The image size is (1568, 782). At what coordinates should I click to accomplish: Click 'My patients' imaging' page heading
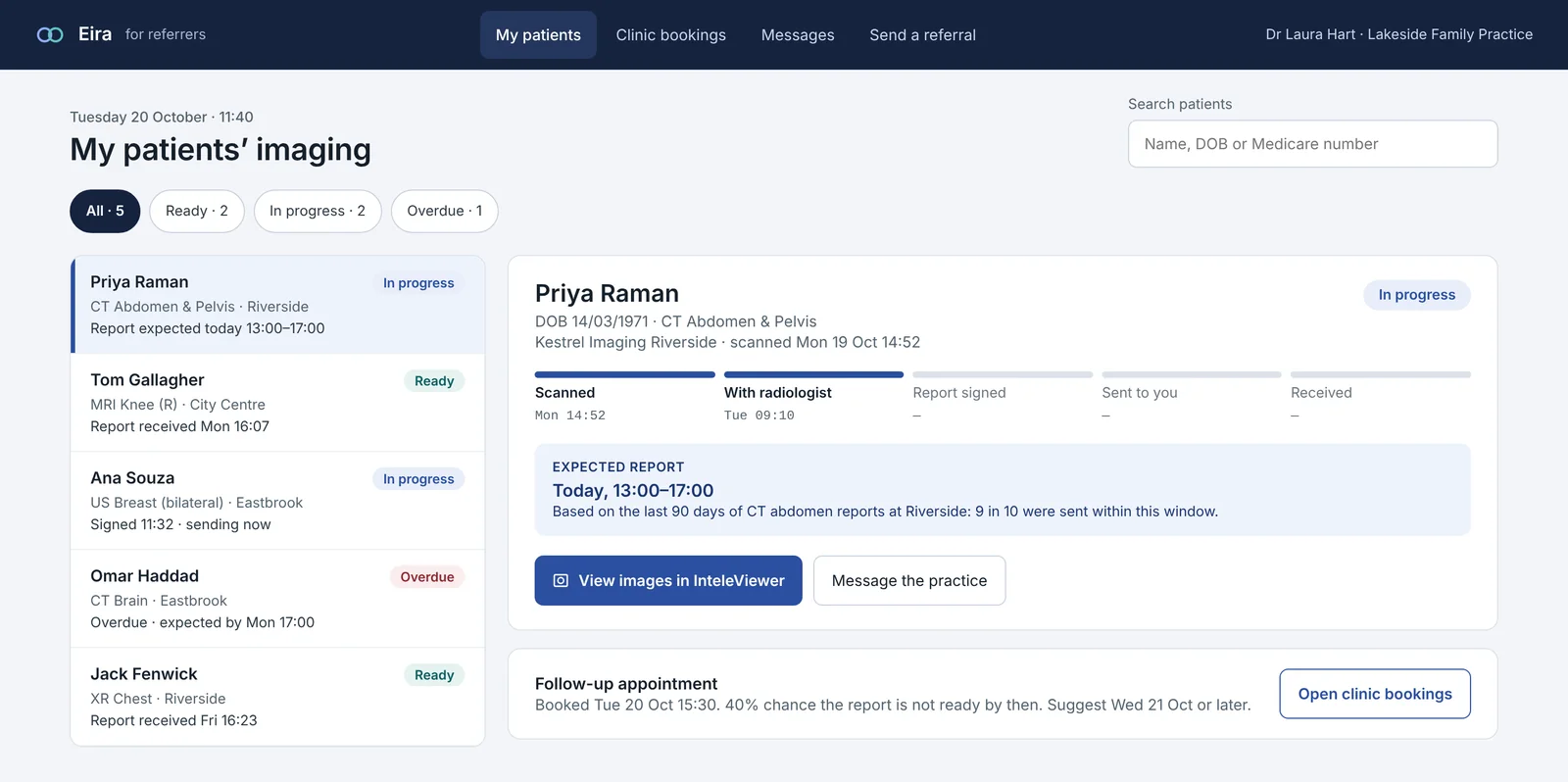(220, 150)
